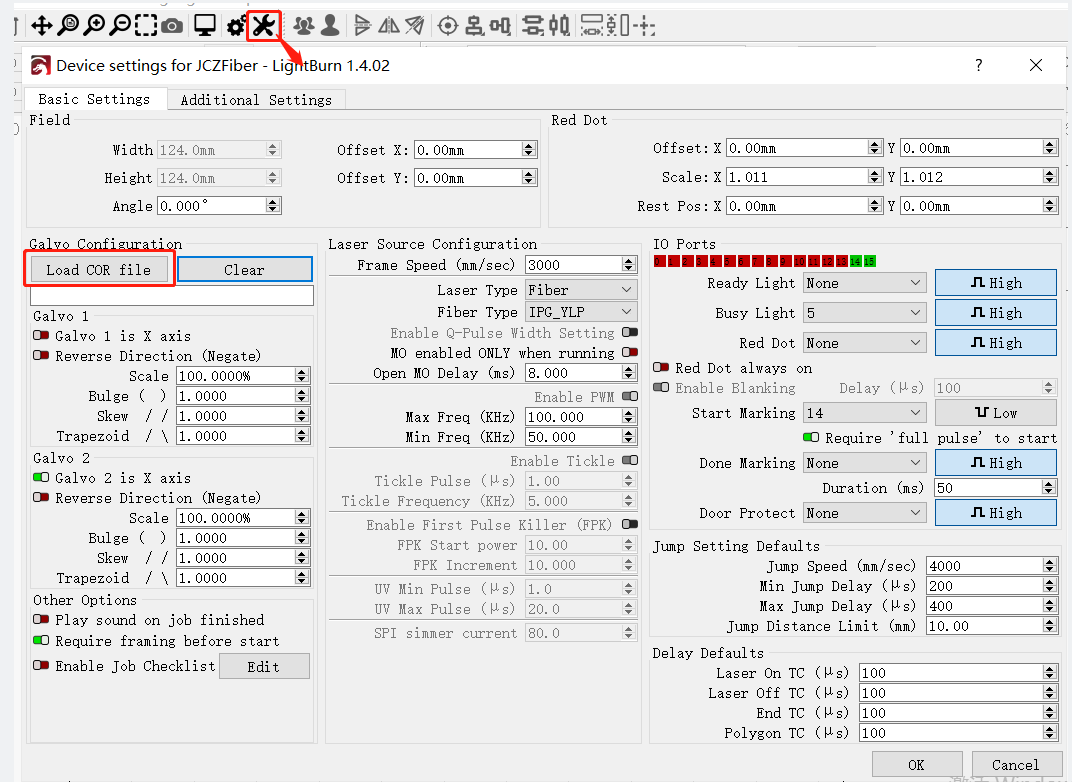
Task: Click the camera capture icon
Action: 172,27
